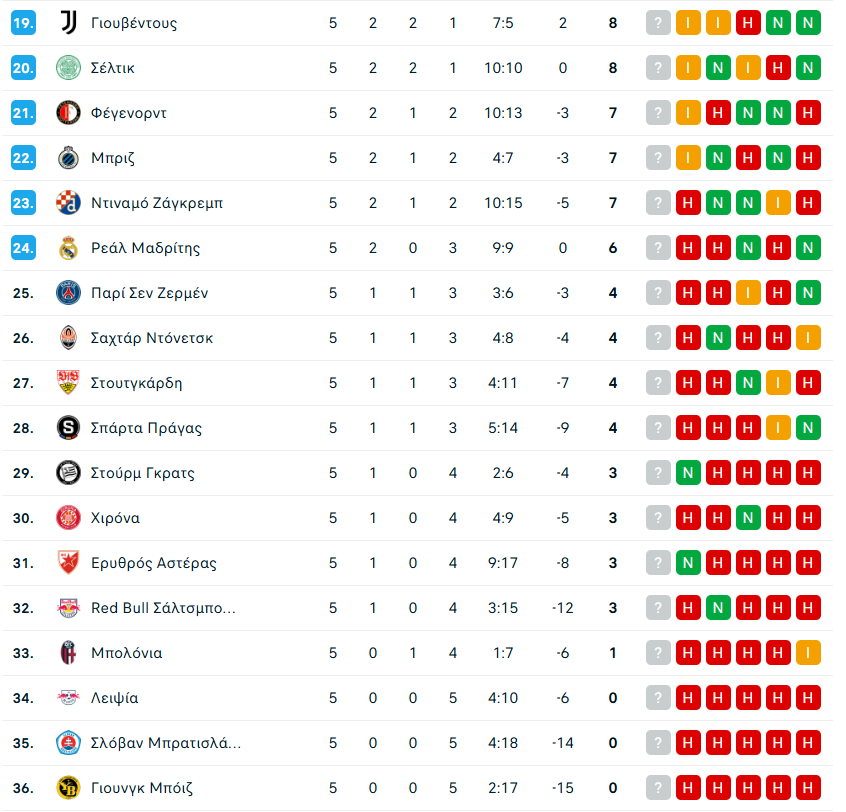Click the Club Brugge crest icon

click(x=67, y=158)
